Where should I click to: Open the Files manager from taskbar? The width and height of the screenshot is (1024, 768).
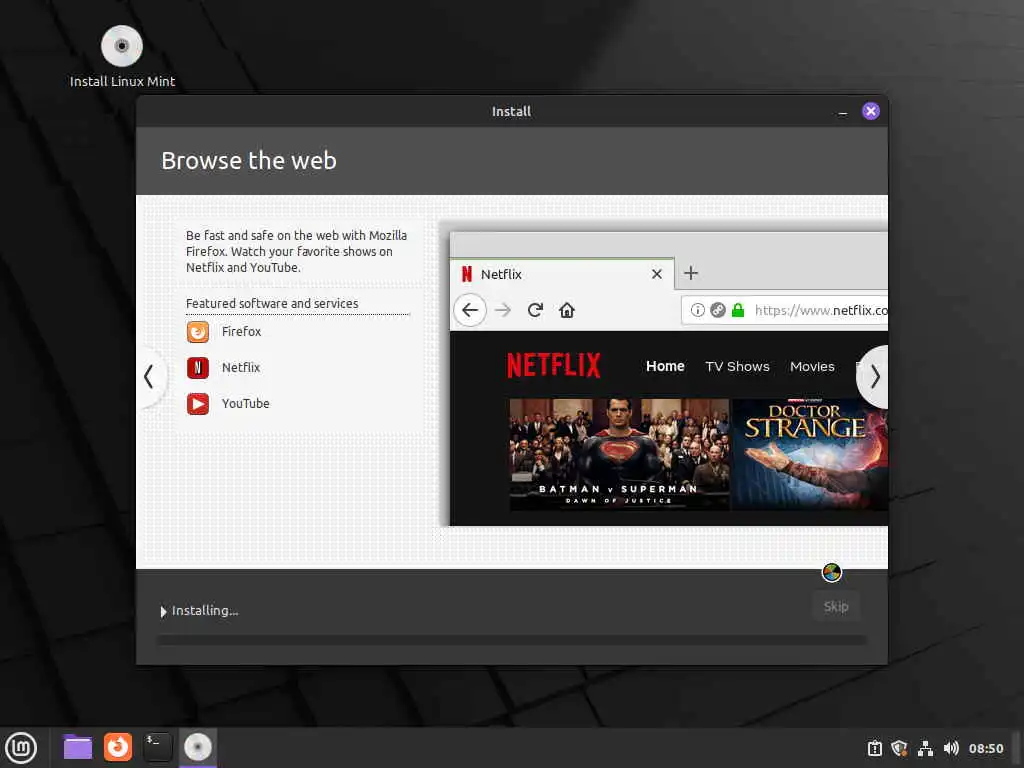click(x=78, y=747)
